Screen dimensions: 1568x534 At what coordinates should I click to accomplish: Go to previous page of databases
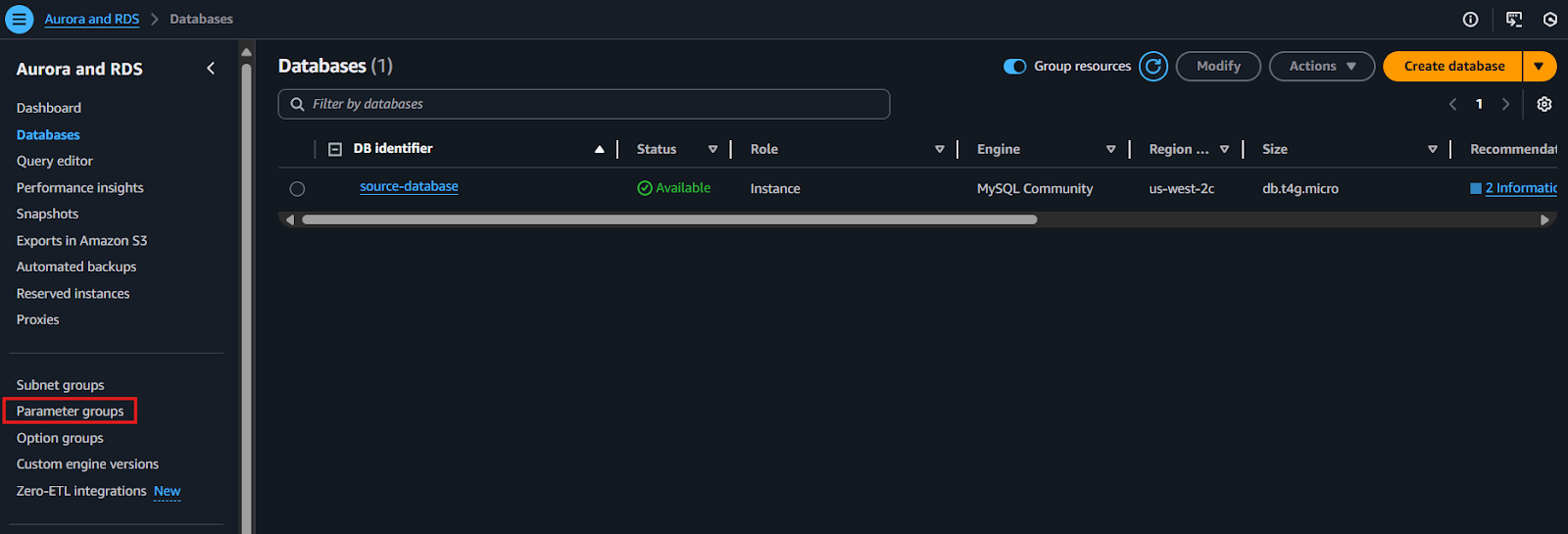pos(1452,104)
